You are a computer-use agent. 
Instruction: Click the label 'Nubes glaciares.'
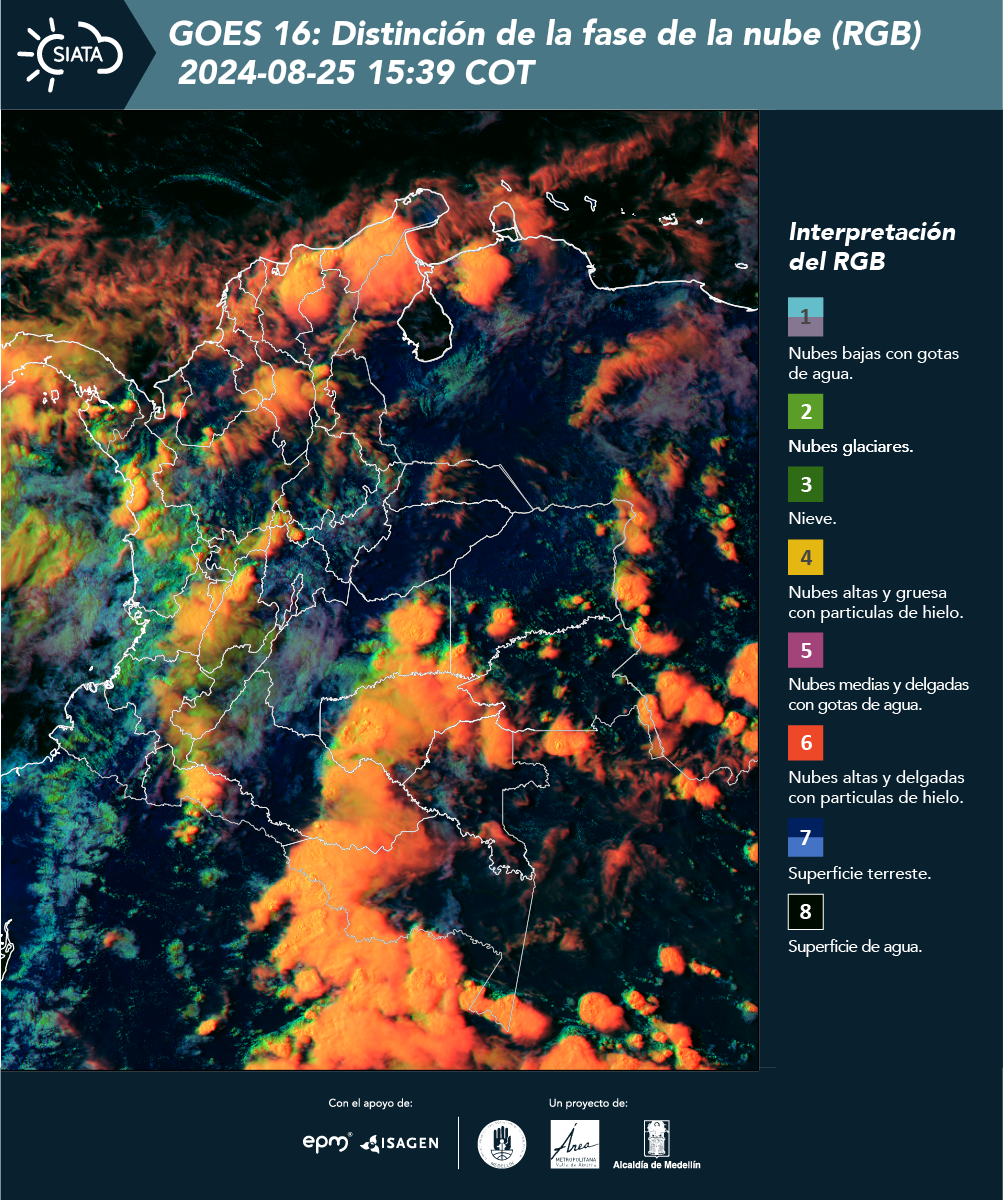850,447
